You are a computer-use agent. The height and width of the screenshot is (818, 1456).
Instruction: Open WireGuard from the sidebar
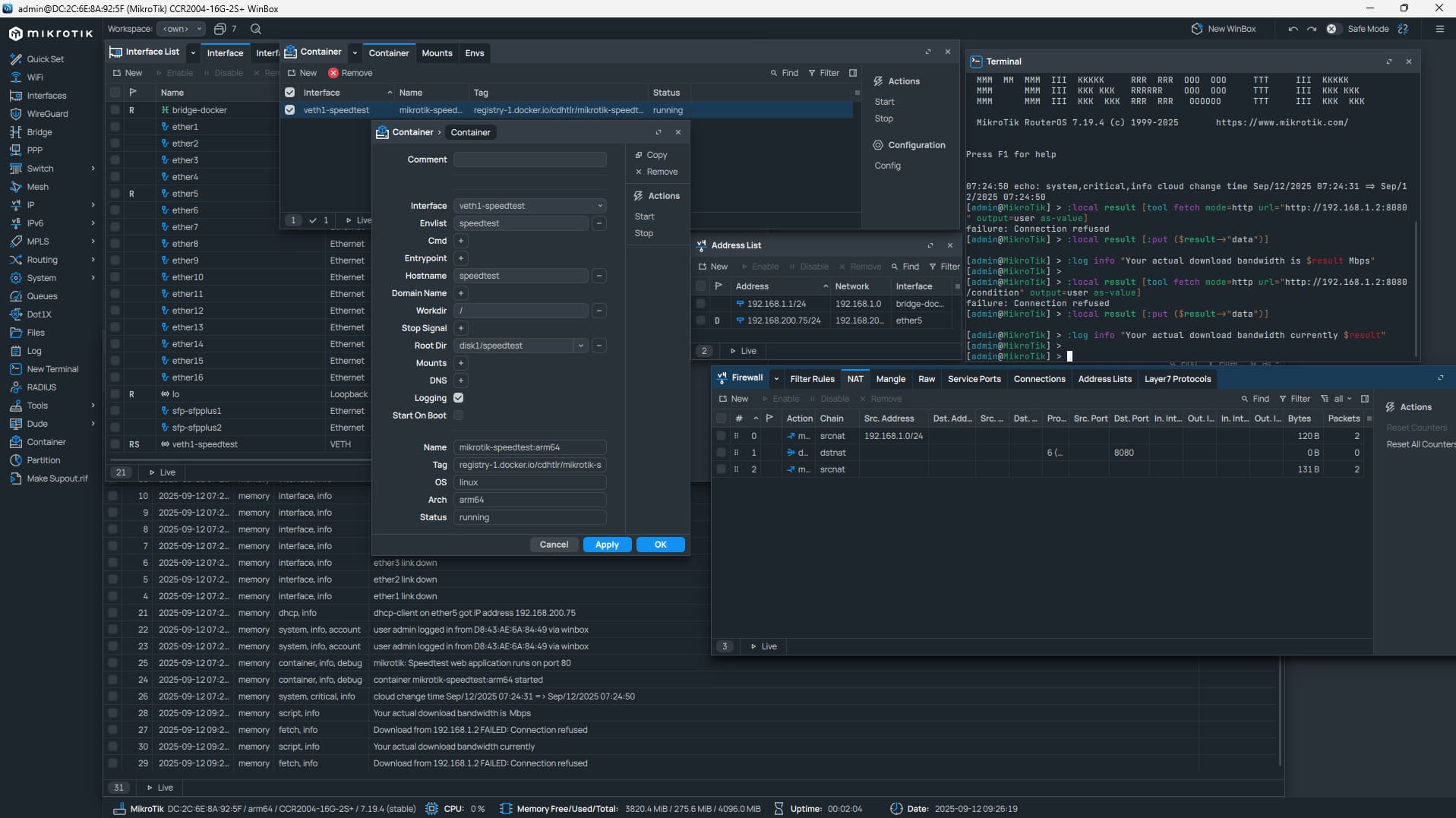point(47,114)
